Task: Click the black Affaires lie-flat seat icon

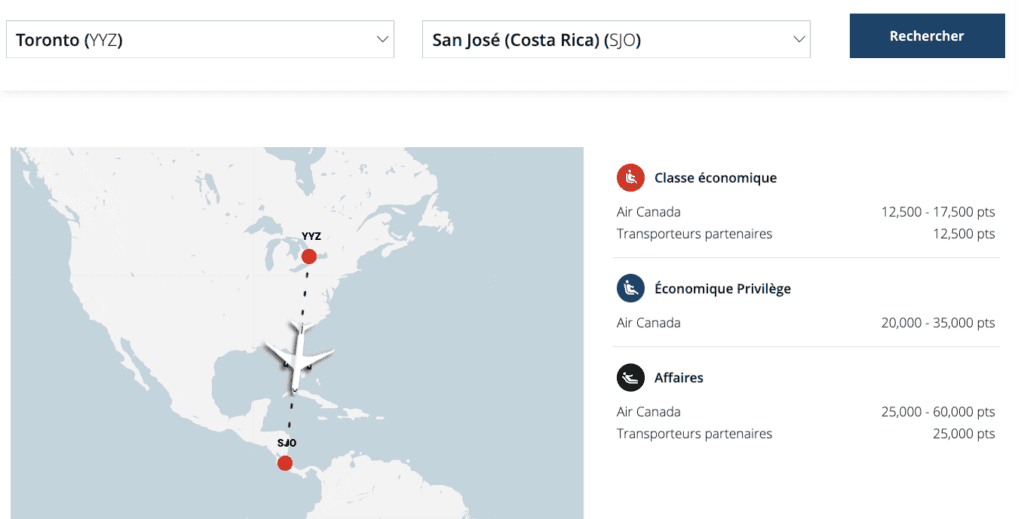Action: pos(630,378)
